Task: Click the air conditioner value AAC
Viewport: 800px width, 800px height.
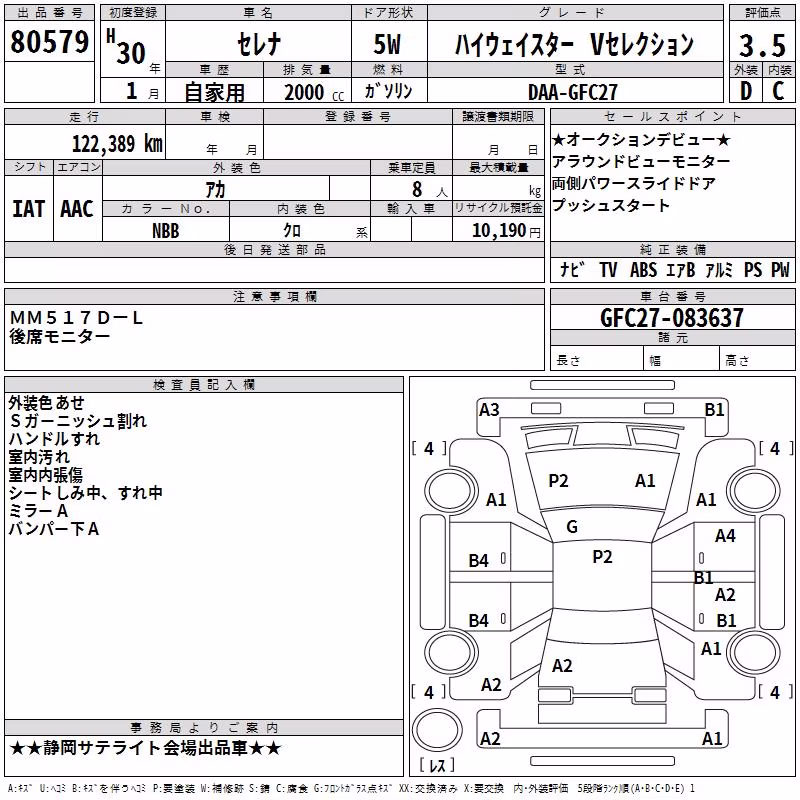Action: click(77, 209)
